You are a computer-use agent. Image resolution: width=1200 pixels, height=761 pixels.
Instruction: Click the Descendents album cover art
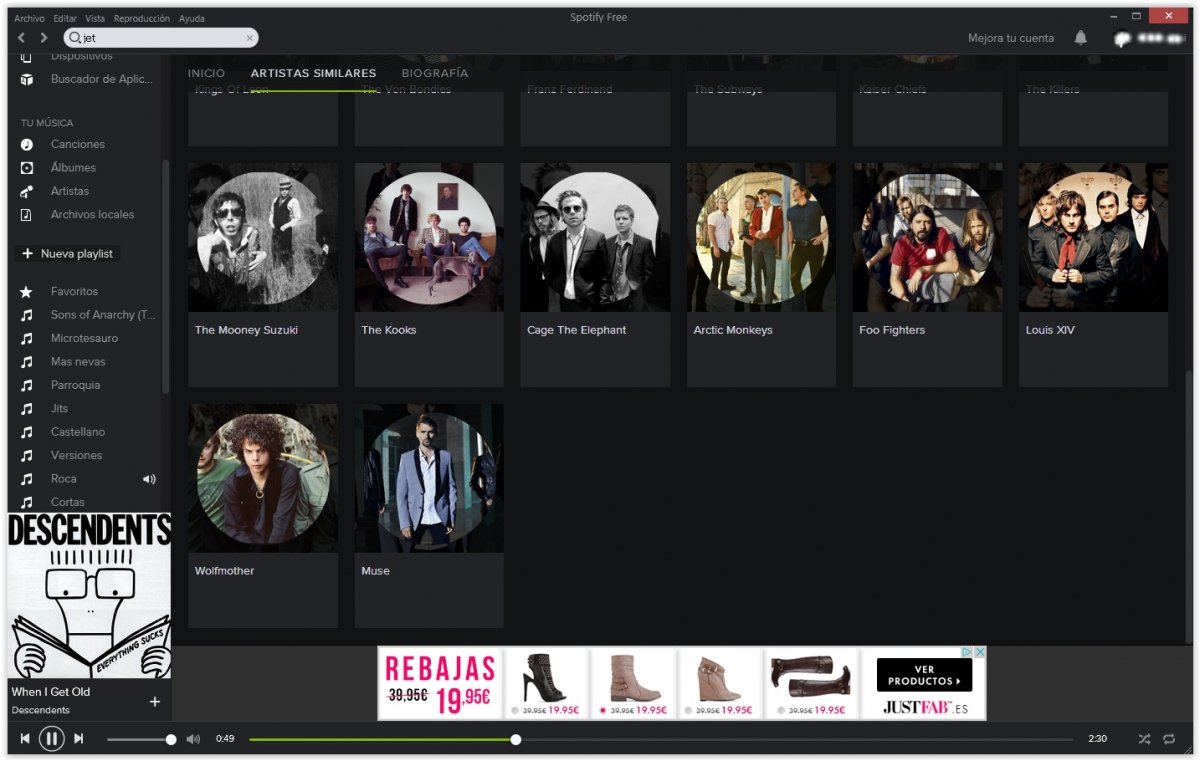(x=90, y=596)
